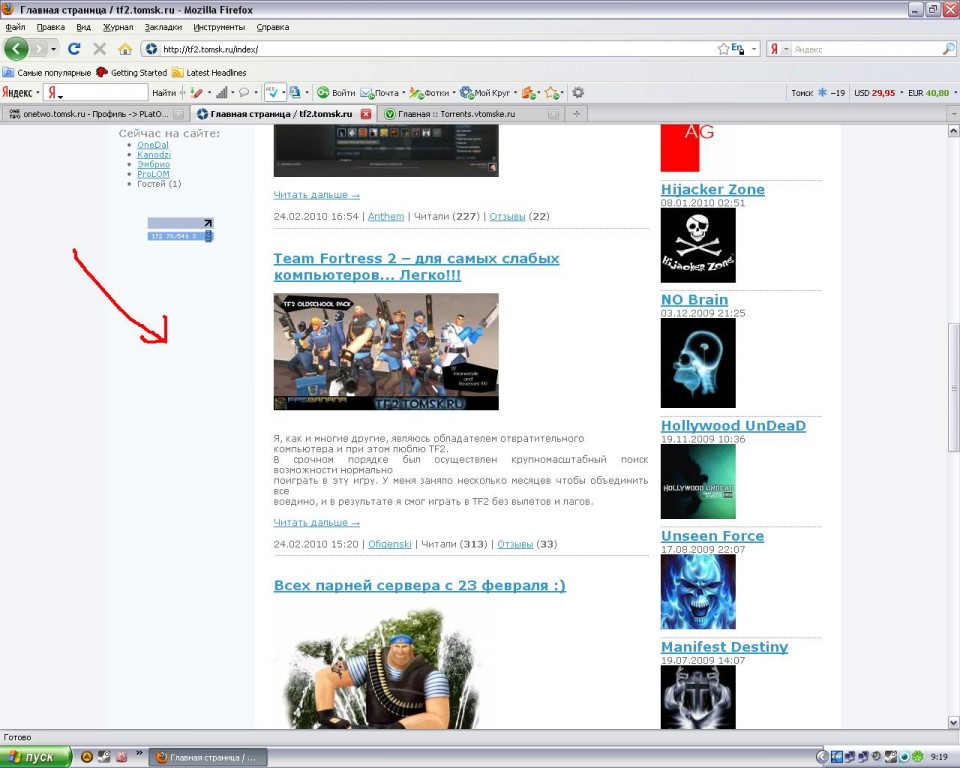Image resolution: width=960 pixels, height=768 pixels.
Task: Open the Закладки menu
Action: tap(163, 27)
